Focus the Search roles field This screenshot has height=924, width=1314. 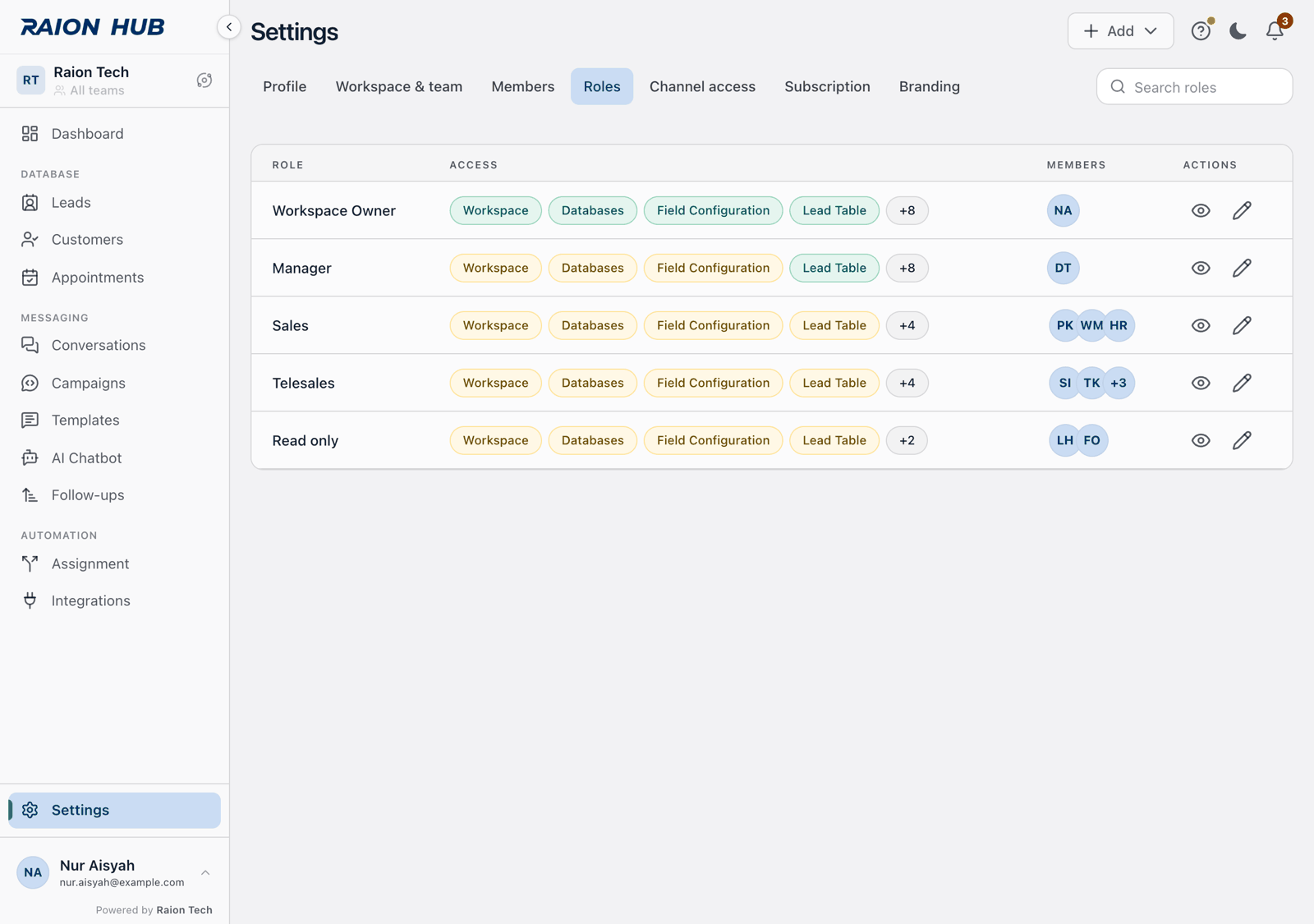[1194, 87]
